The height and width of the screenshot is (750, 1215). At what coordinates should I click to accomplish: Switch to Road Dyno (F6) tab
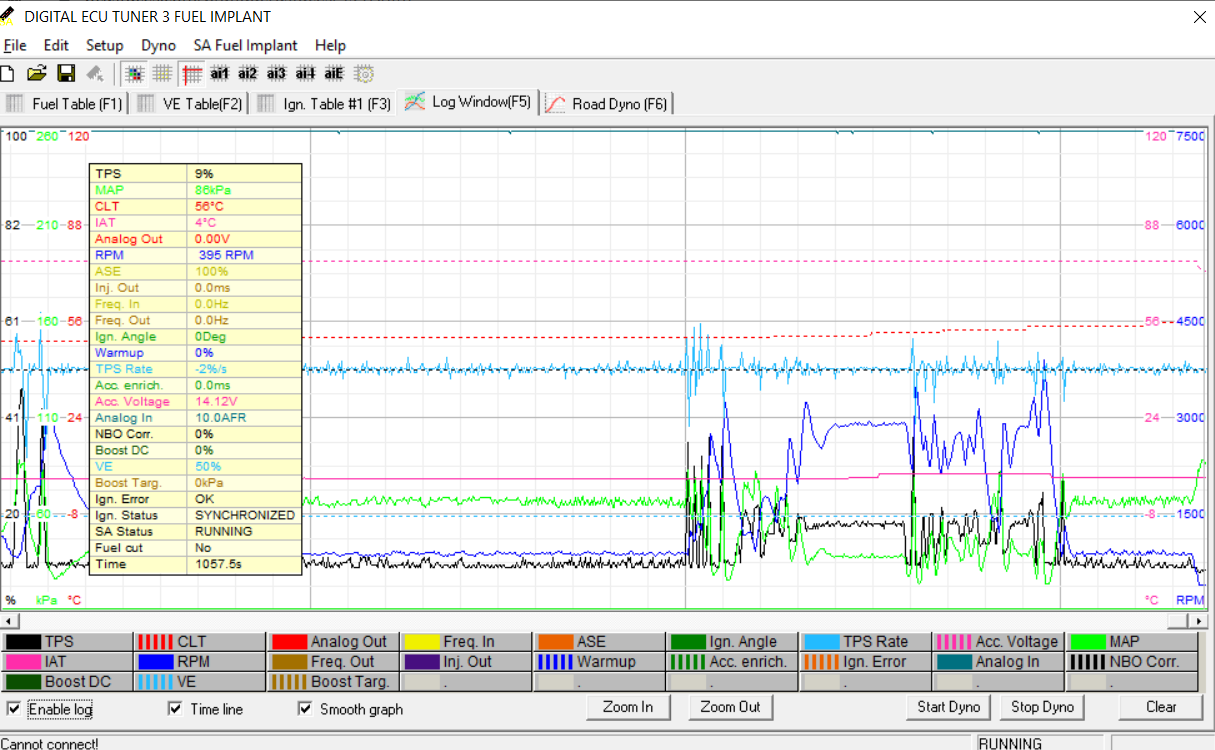point(607,103)
